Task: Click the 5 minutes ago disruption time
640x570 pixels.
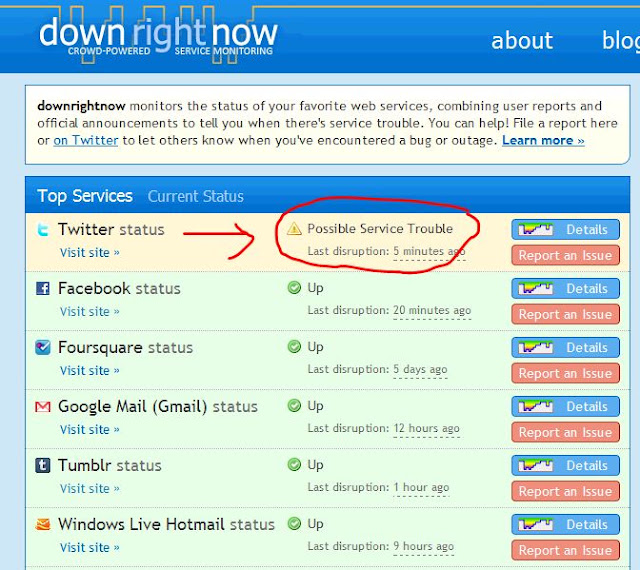Action: [429, 252]
